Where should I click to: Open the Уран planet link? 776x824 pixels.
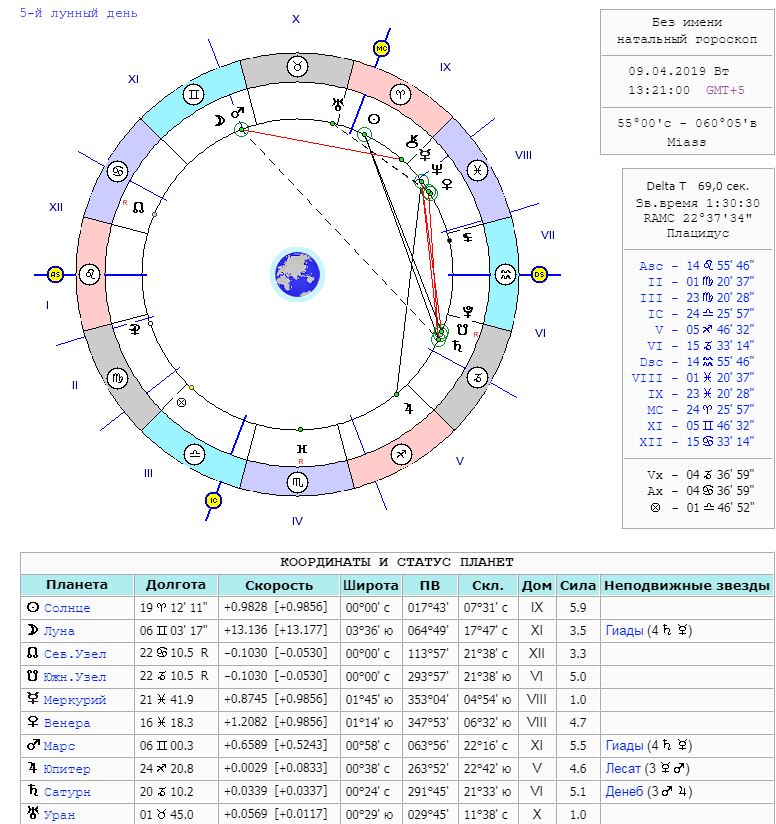pyautogui.click(x=59, y=815)
